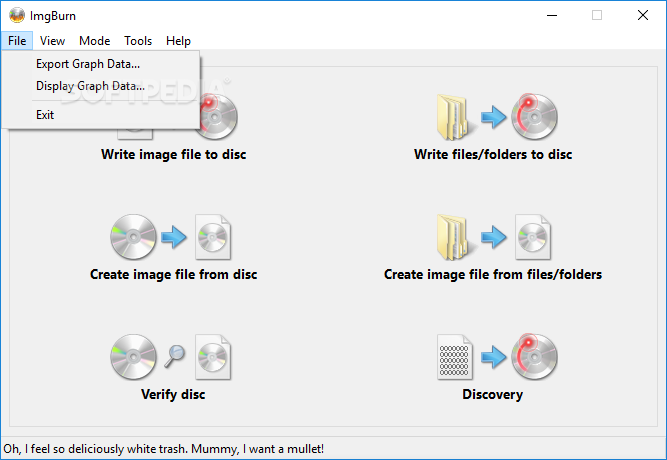The width and height of the screenshot is (667, 460).
Task: Choose Export Graph Data menu entry
Action: click(101, 64)
